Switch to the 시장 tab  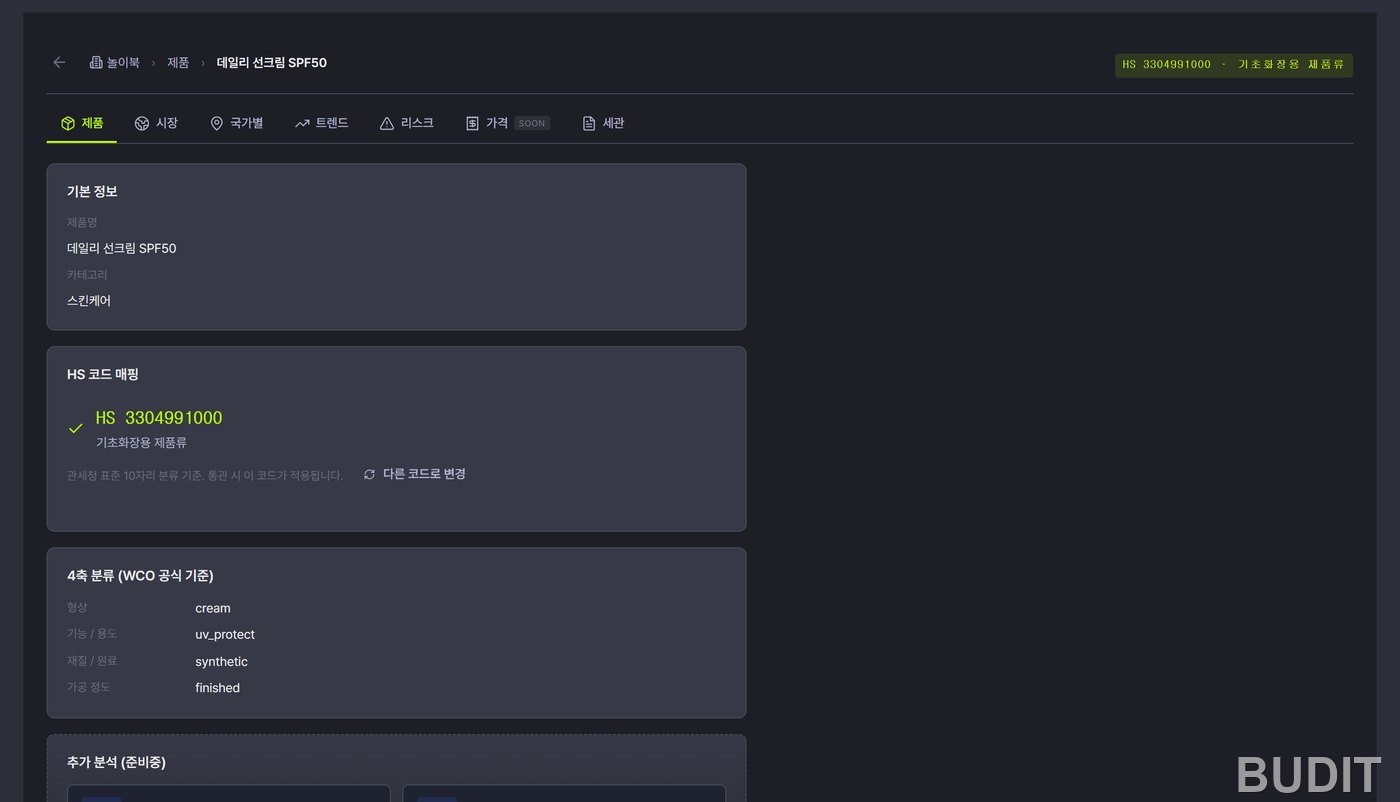(156, 123)
